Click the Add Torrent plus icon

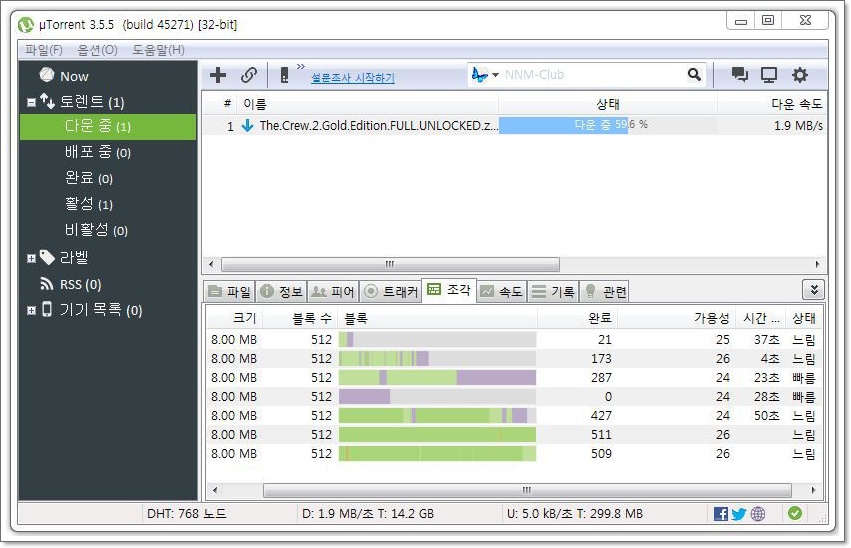pos(218,75)
